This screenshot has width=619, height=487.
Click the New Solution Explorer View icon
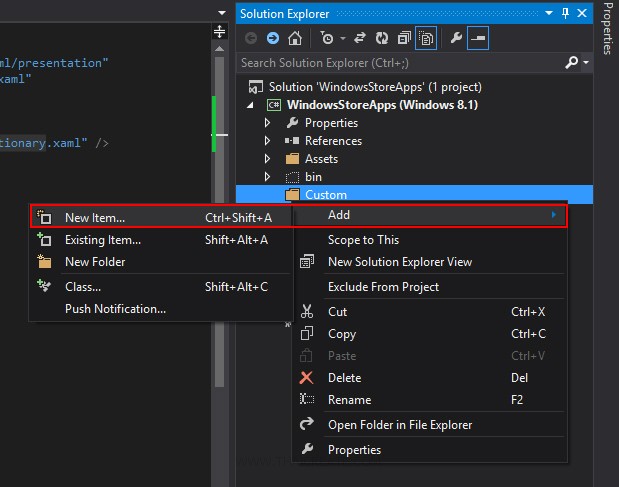click(307, 261)
